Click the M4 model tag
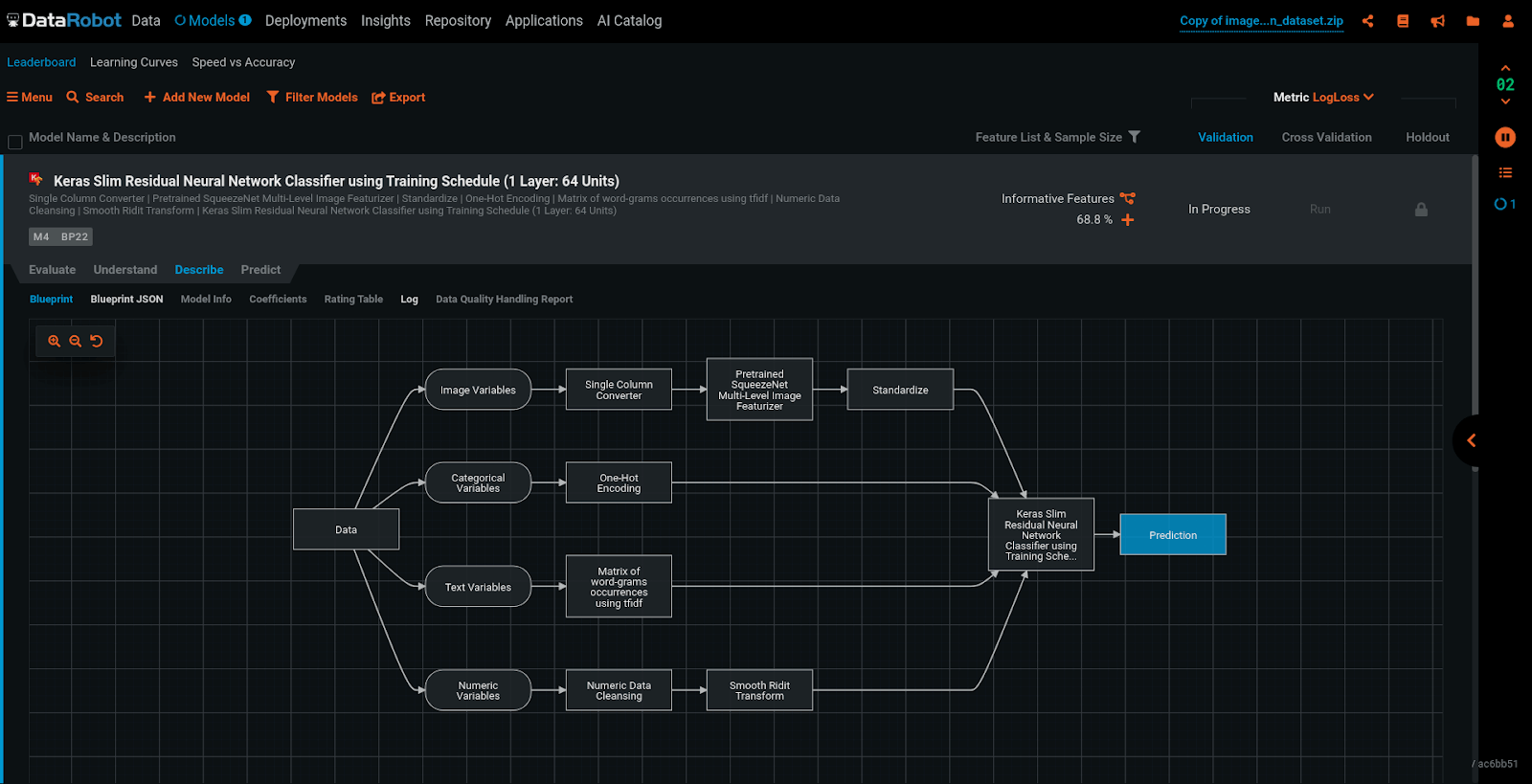1532x784 pixels. (x=41, y=236)
